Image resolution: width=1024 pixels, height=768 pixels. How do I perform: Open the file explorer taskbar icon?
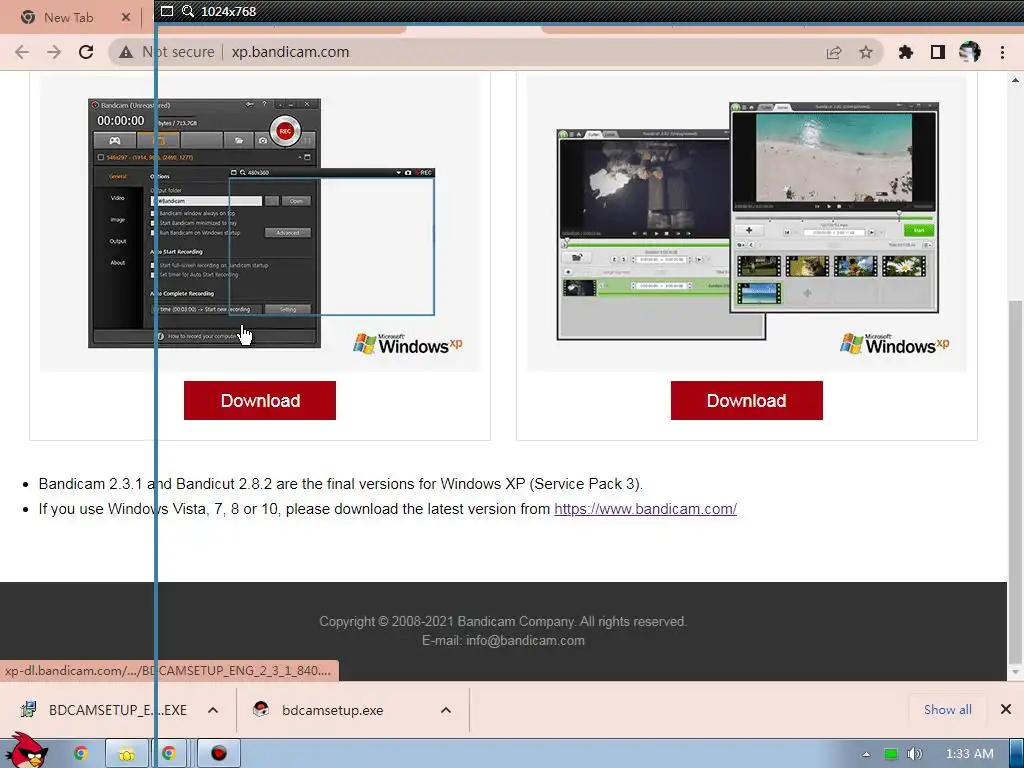click(x=127, y=754)
